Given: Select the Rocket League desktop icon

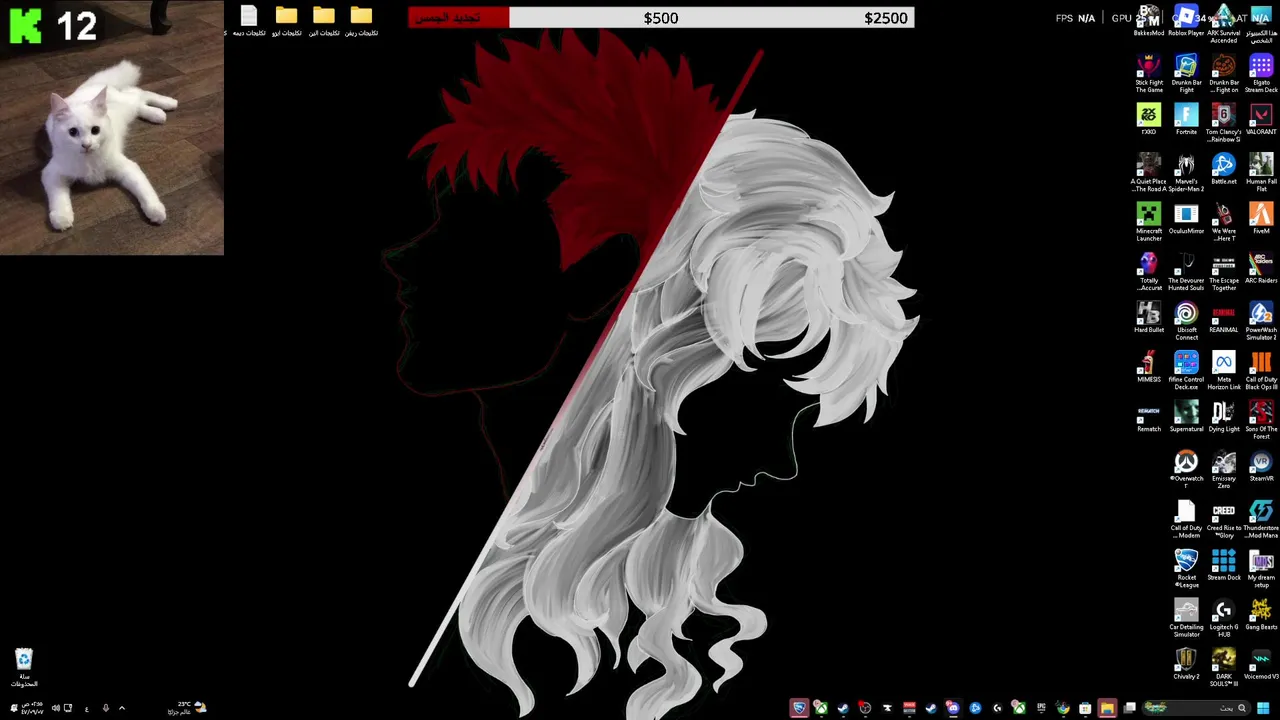Looking at the screenshot, I should 1186,569.
